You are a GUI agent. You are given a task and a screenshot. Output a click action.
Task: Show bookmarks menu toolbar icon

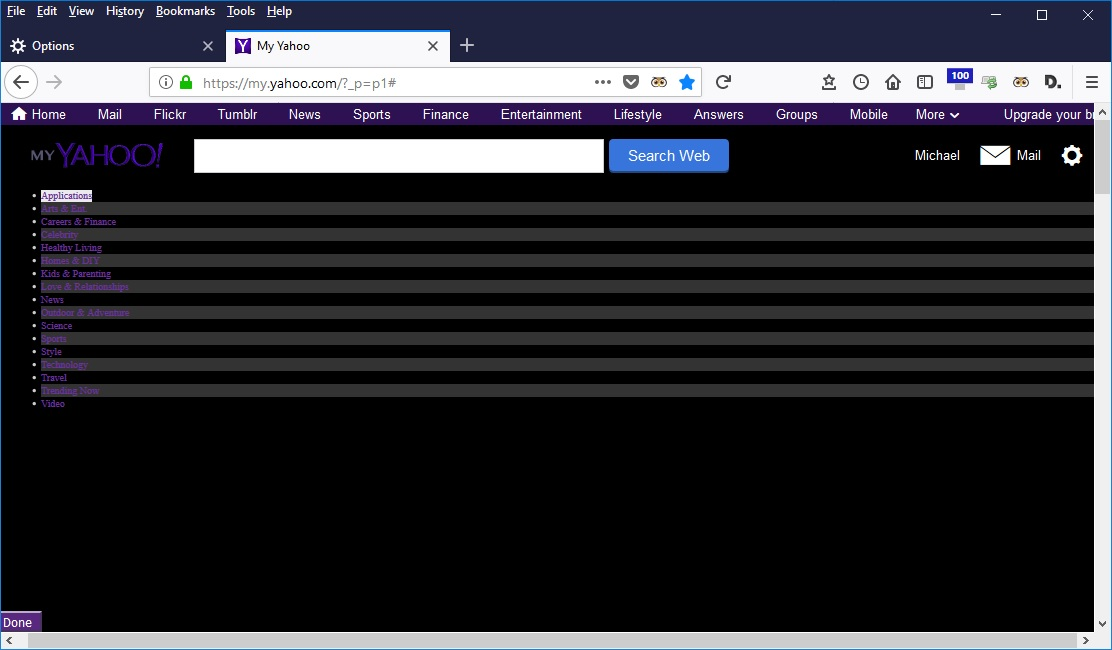pos(828,82)
